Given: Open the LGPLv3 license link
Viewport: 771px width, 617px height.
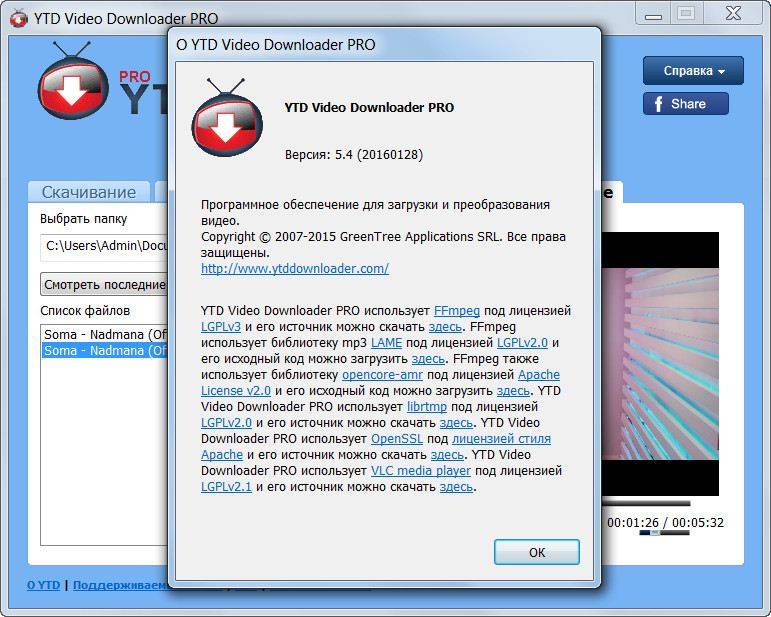Looking at the screenshot, I should coord(221,326).
